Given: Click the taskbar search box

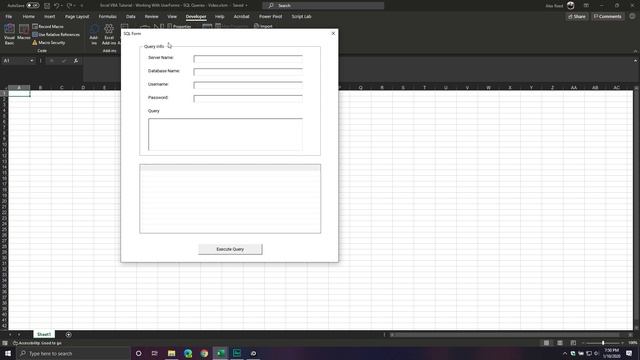Looking at the screenshot, I should tap(73, 353).
